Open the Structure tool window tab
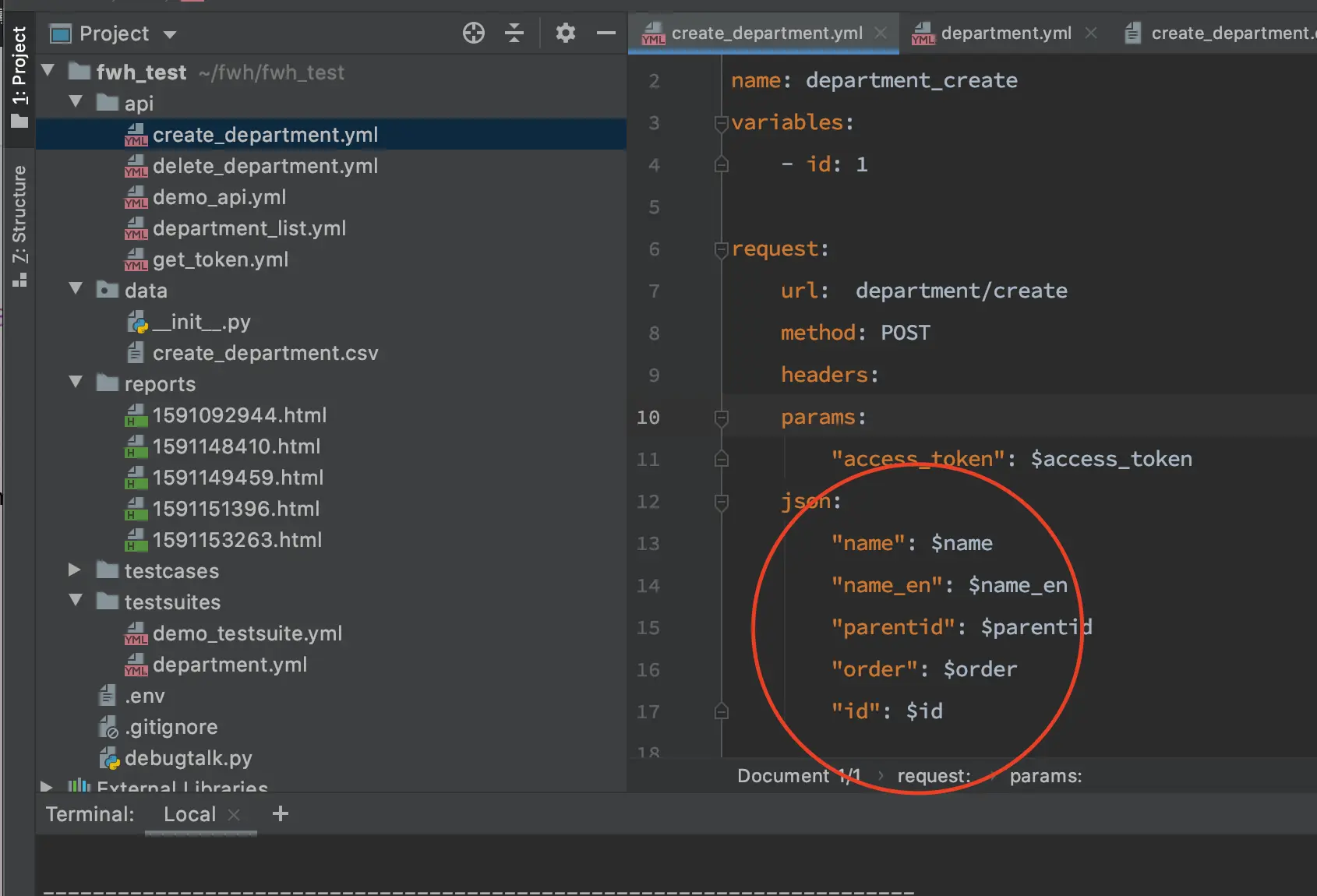The height and width of the screenshot is (896, 1317). point(19,226)
